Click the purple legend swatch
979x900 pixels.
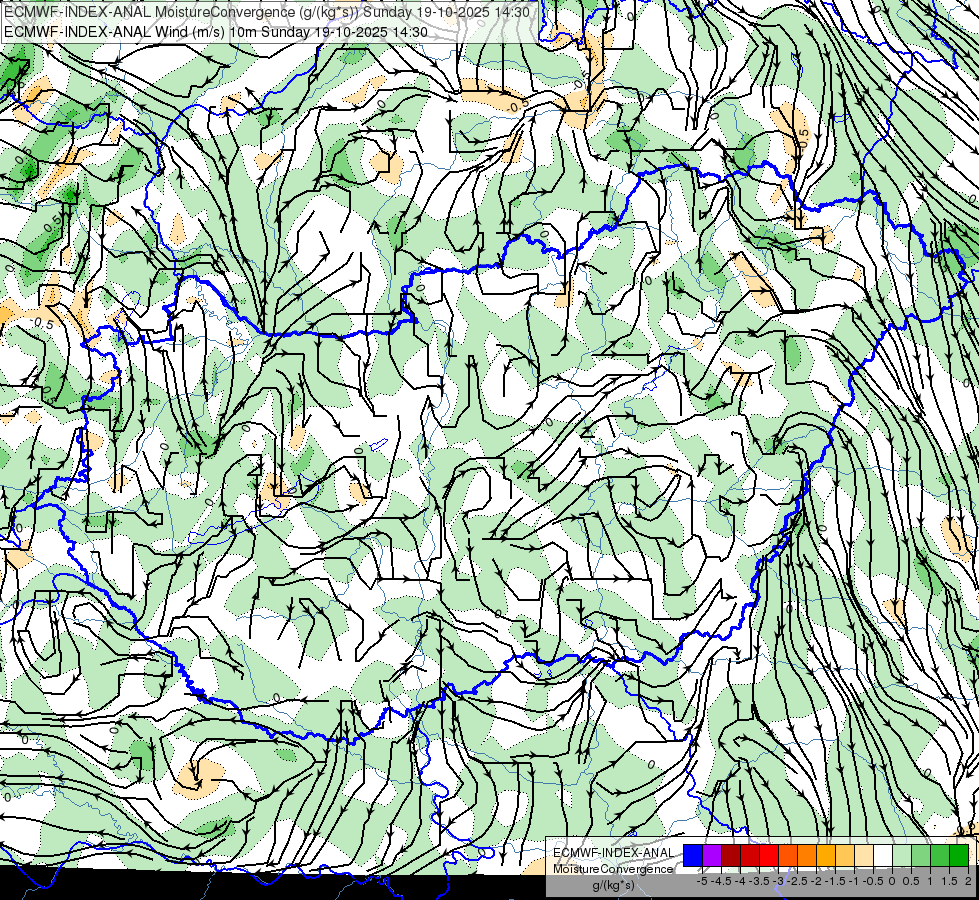[x=712, y=855]
